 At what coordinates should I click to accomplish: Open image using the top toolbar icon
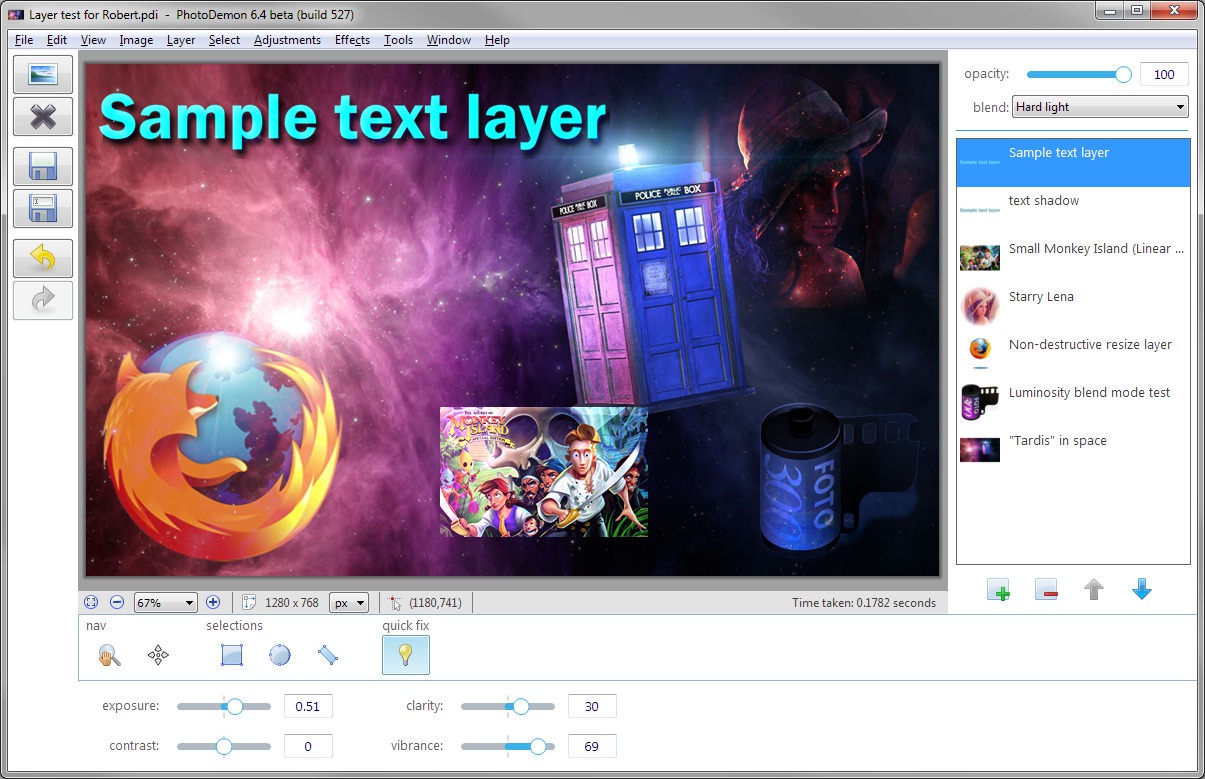point(43,74)
